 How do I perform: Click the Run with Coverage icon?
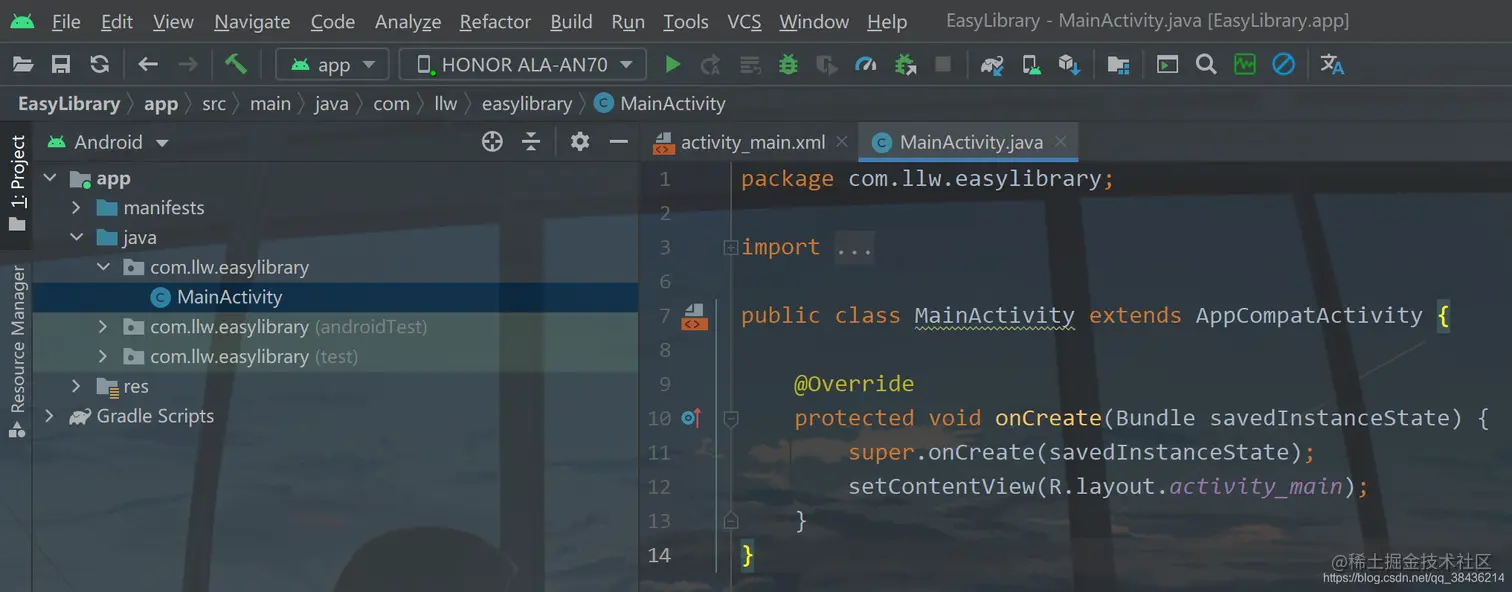(827, 65)
